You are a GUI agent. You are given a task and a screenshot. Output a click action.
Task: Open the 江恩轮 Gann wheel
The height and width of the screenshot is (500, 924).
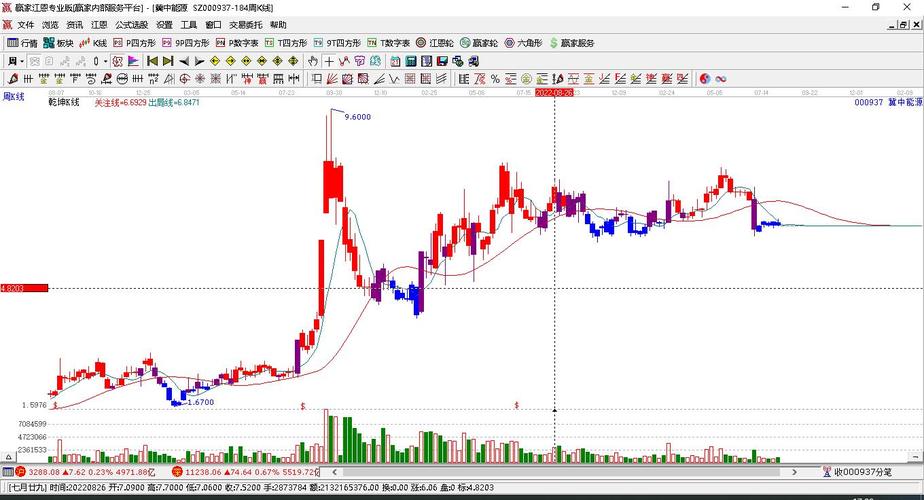click(435, 43)
